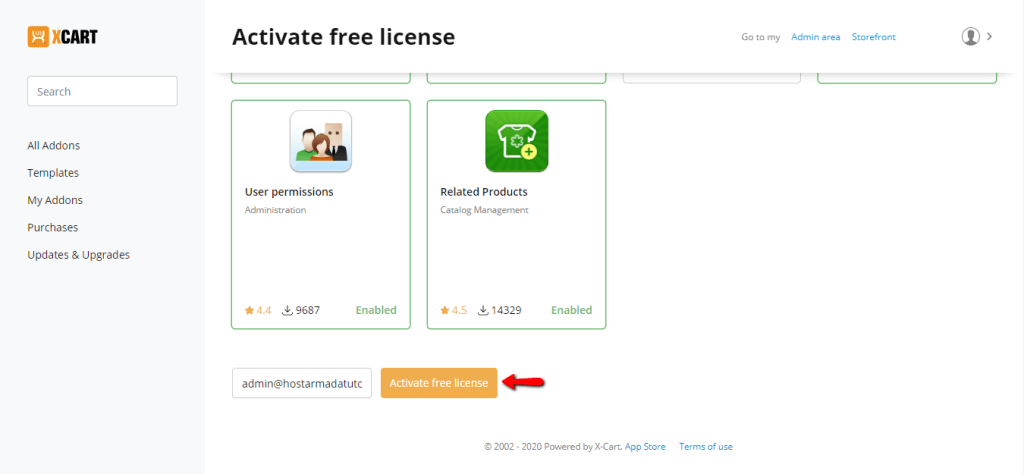The width and height of the screenshot is (1024, 474).
Task: Open the Related Products addon icon
Action: coord(517,141)
